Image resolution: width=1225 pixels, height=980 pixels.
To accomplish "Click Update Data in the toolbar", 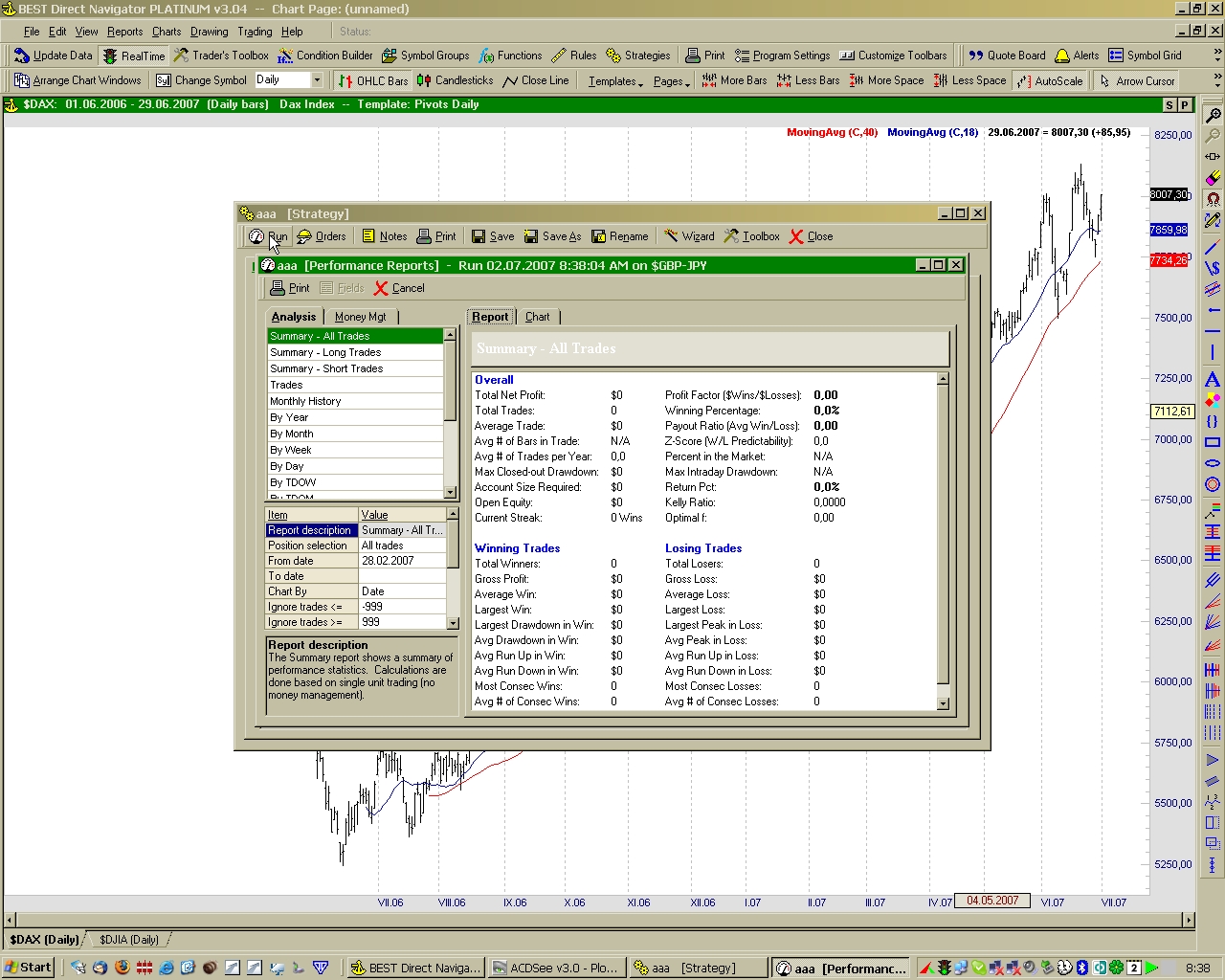I will pos(54,56).
